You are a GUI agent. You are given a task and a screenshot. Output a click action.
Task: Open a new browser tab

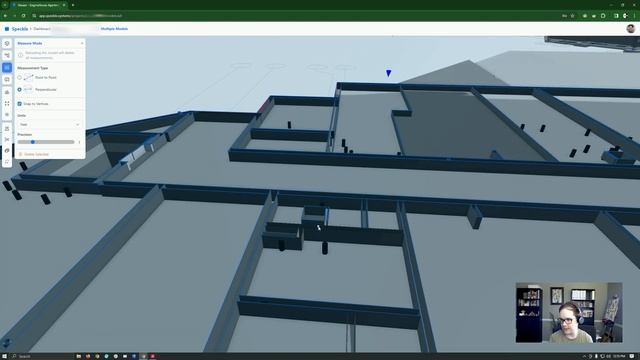tap(73, 5)
